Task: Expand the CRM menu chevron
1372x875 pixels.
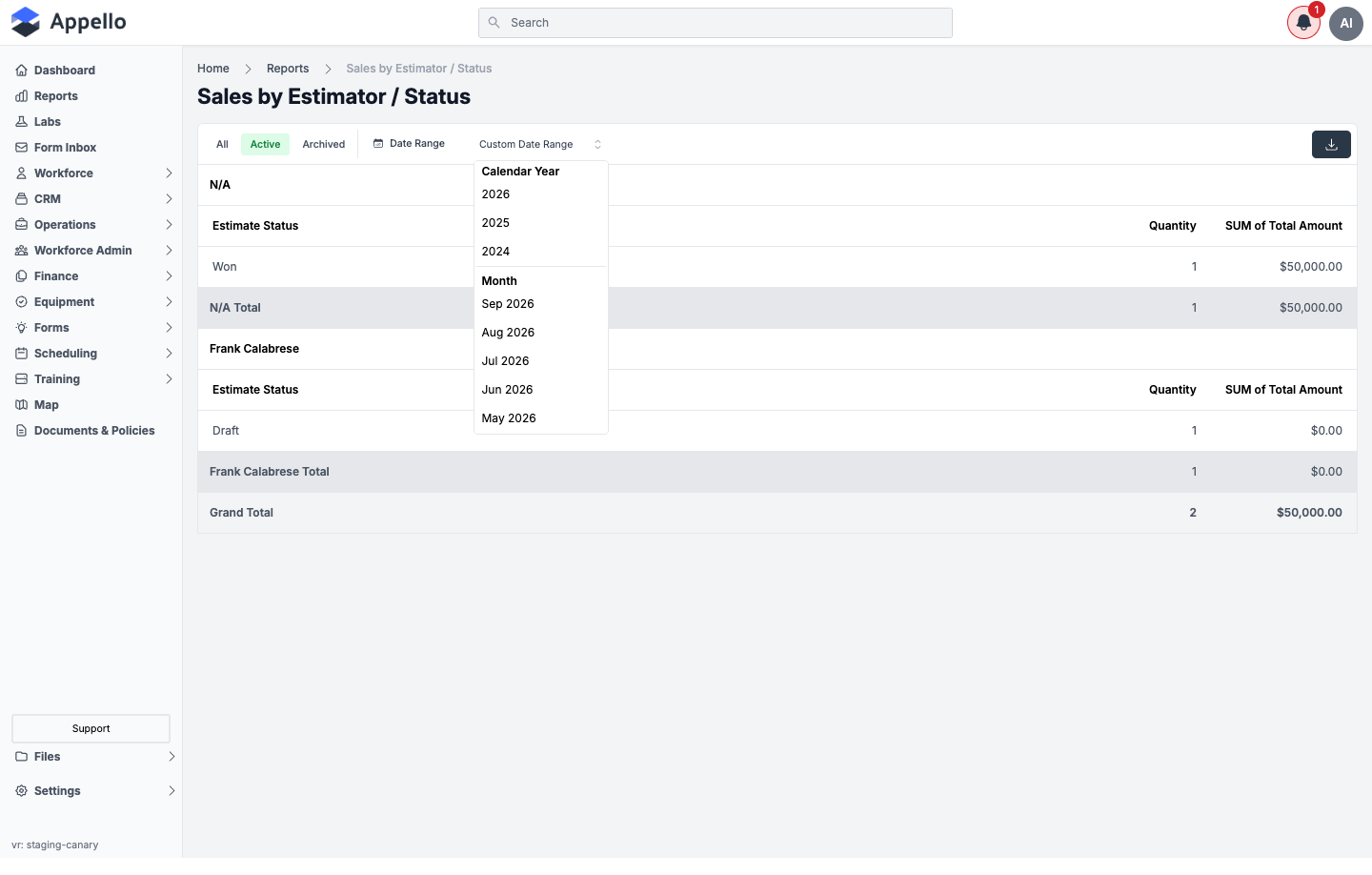Action: 169,199
